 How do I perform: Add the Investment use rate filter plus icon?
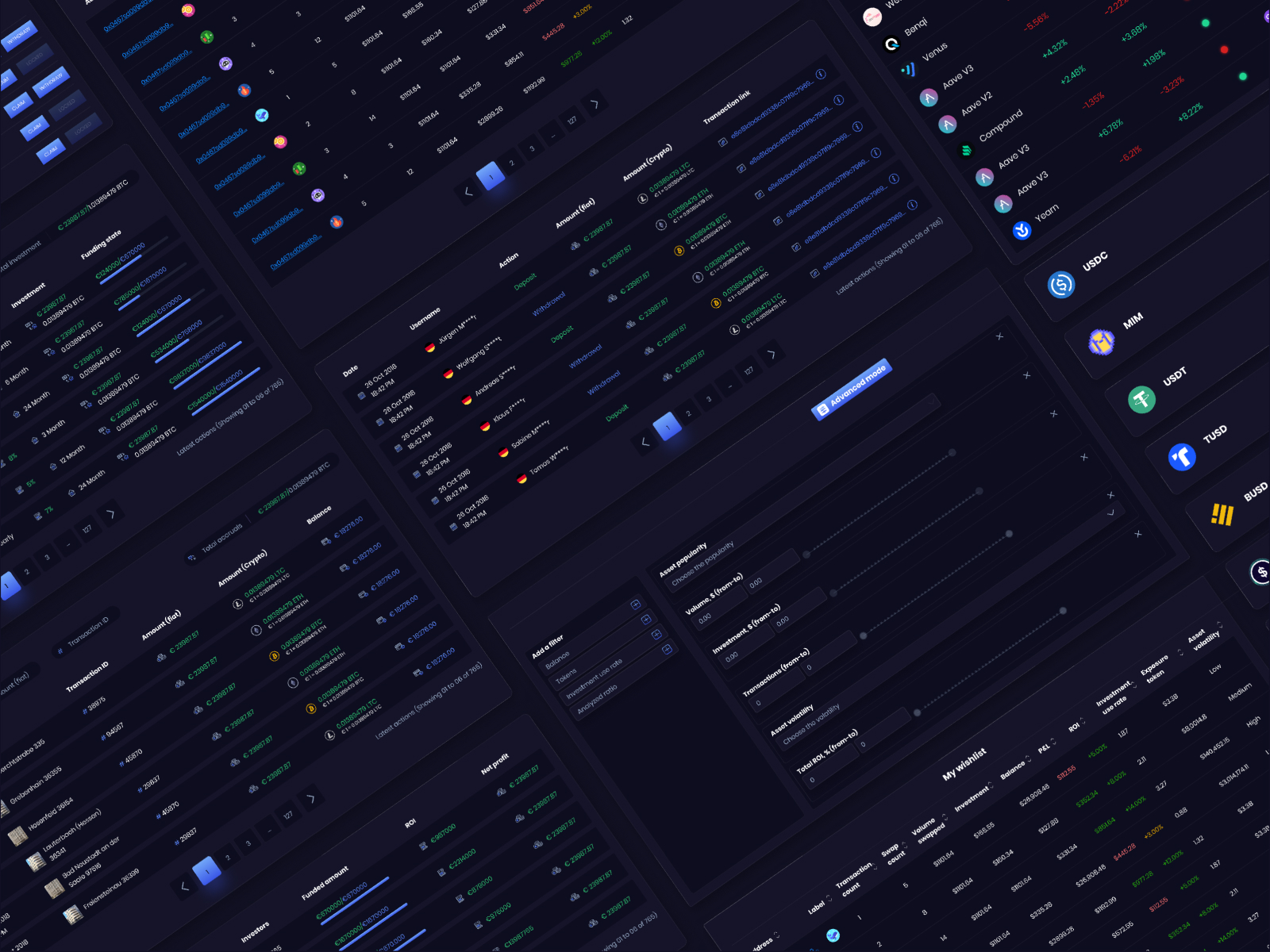pyautogui.click(x=656, y=635)
